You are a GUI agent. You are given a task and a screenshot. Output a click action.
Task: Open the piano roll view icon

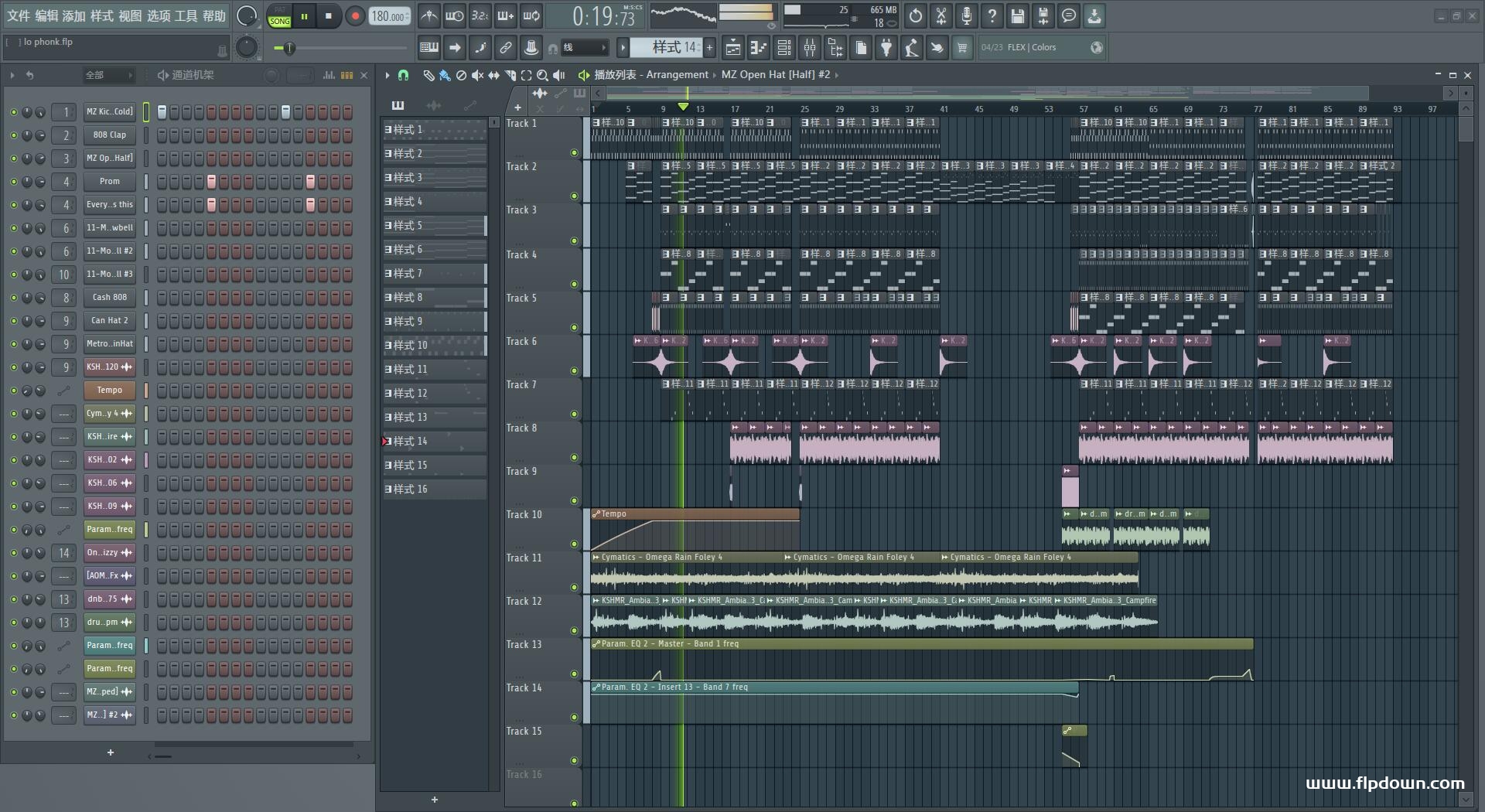759,48
